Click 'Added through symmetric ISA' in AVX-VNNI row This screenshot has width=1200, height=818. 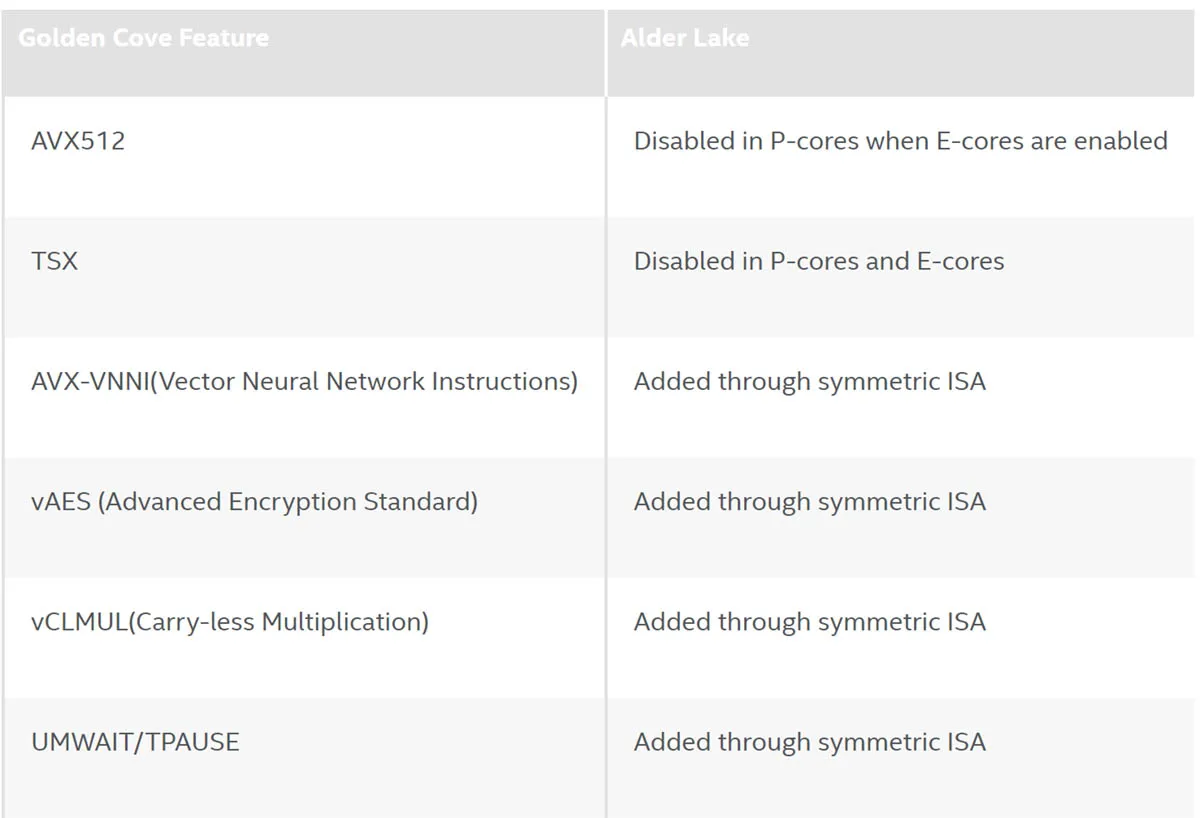810,382
